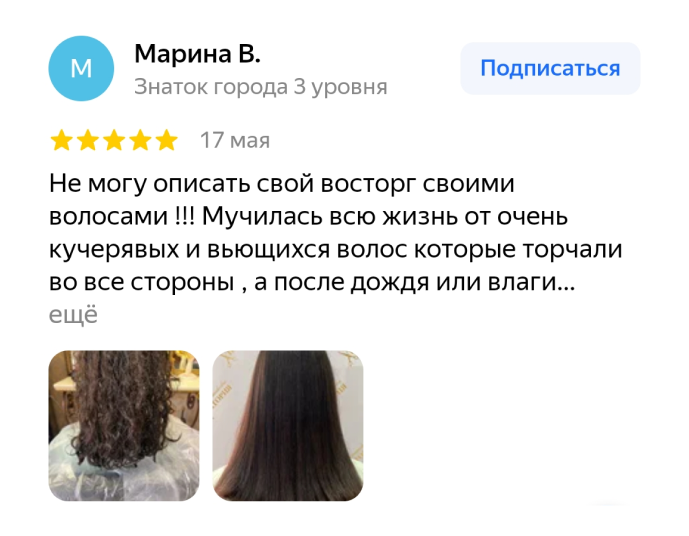The width and height of the screenshot is (689, 536).
Task: Click the Знаток города 3 уровня label
Action: coord(261,87)
